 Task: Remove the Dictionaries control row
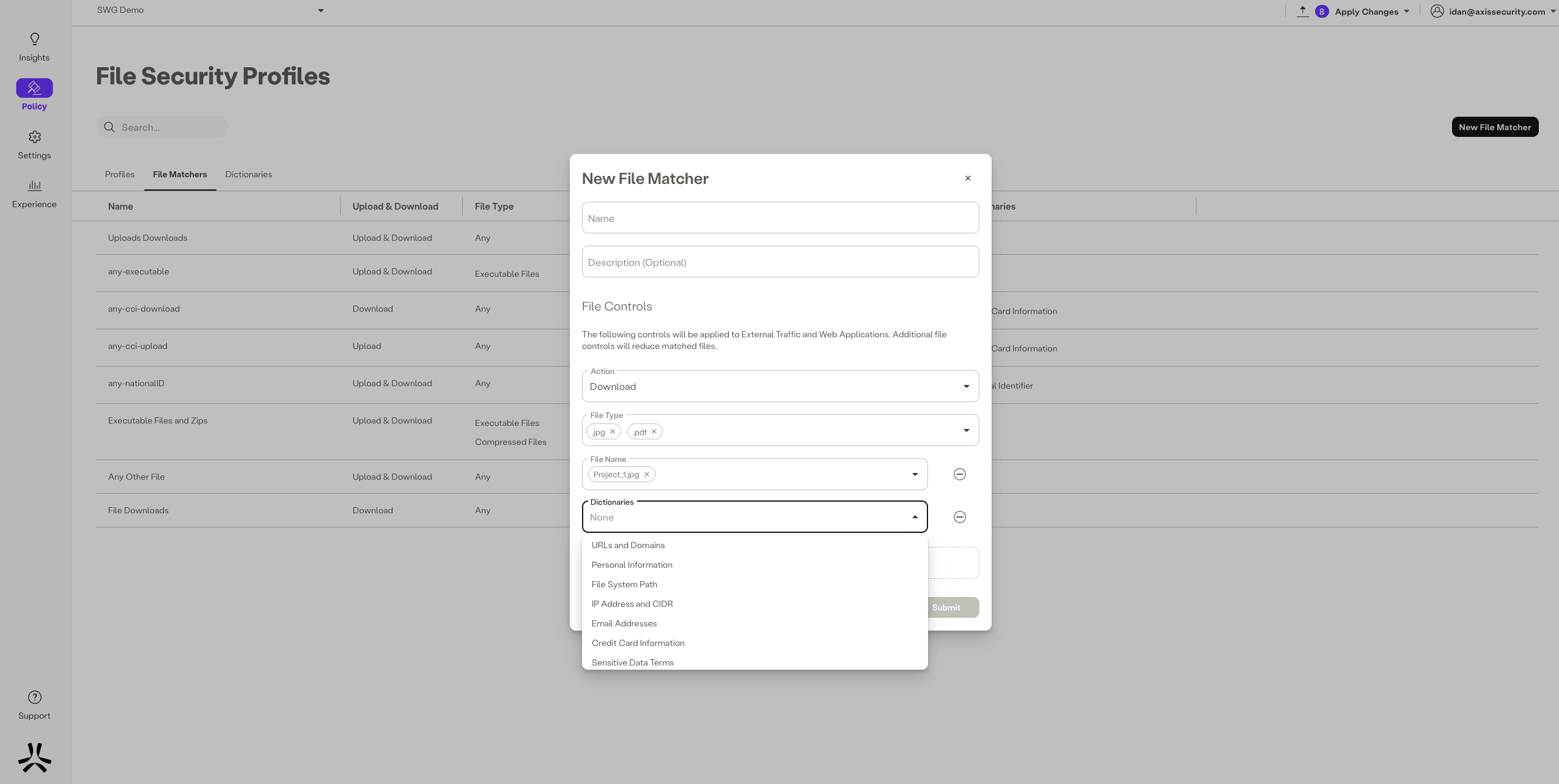[x=959, y=517]
